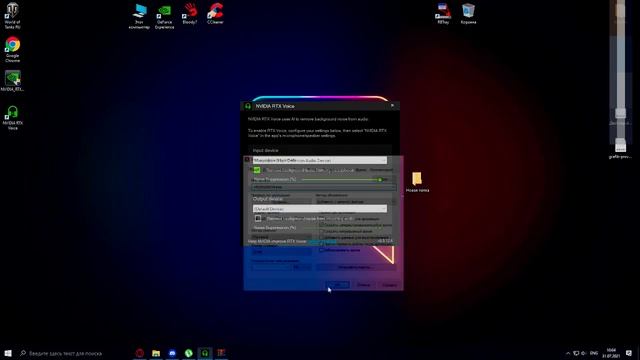Image resolution: width=640 pixels, height=360 pixels.
Task: Check speaker background noise removal checkbox
Action: click(258, 219)
